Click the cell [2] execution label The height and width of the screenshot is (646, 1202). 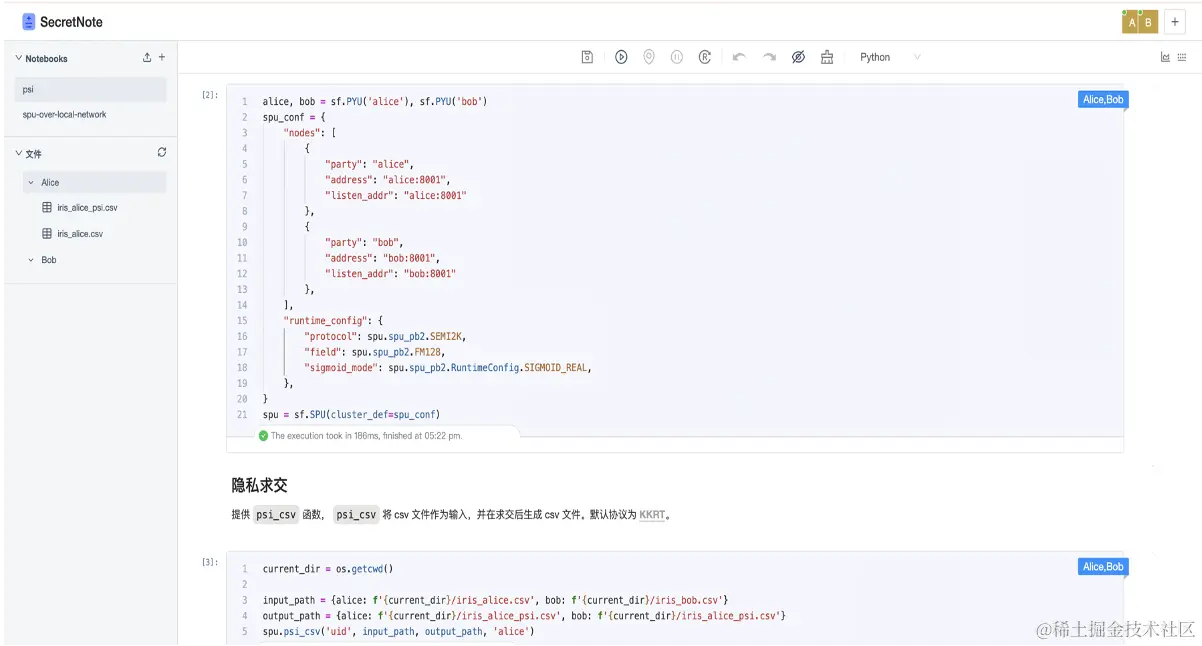point(210,95)
